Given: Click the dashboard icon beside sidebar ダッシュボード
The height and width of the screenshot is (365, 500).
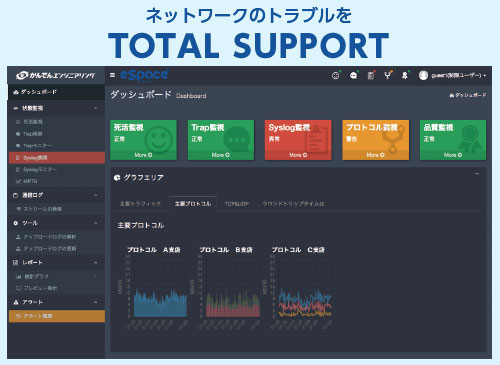Looking at the screenshot, I should 16,92.
